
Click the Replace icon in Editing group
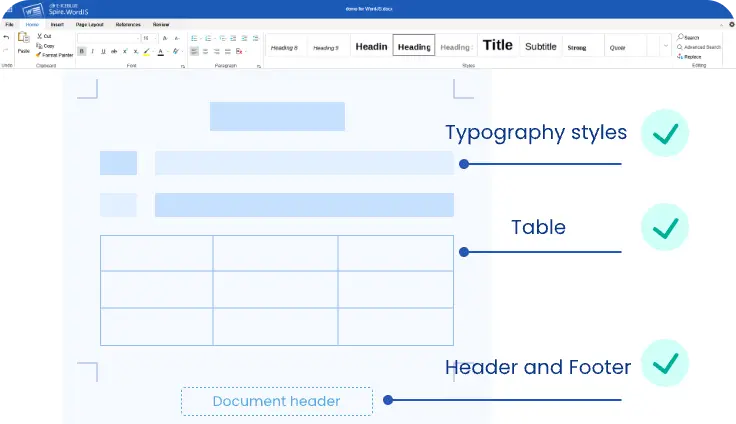[680, 57]
